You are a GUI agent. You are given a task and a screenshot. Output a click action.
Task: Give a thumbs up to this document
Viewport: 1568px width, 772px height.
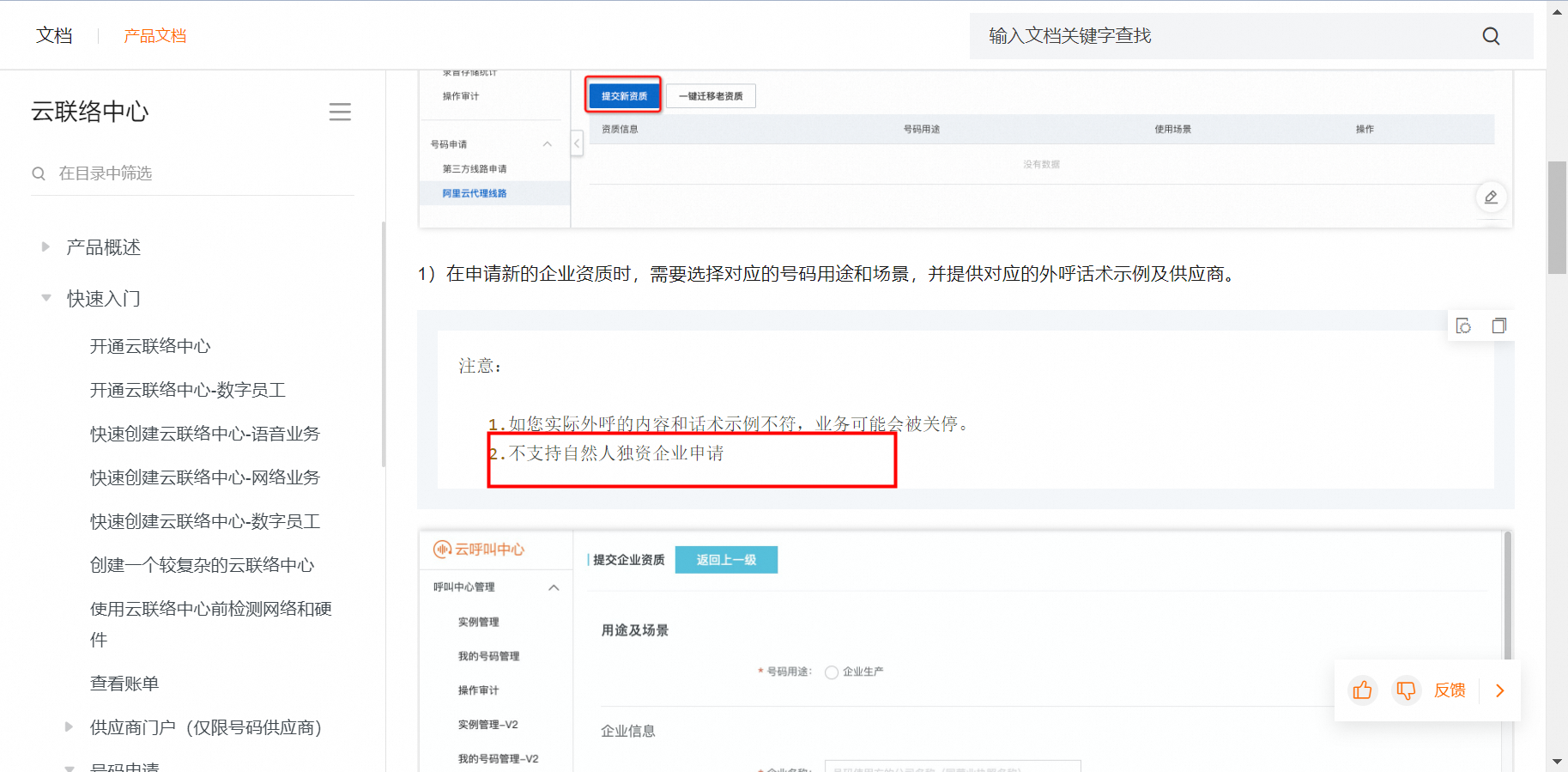[1362, 690]
